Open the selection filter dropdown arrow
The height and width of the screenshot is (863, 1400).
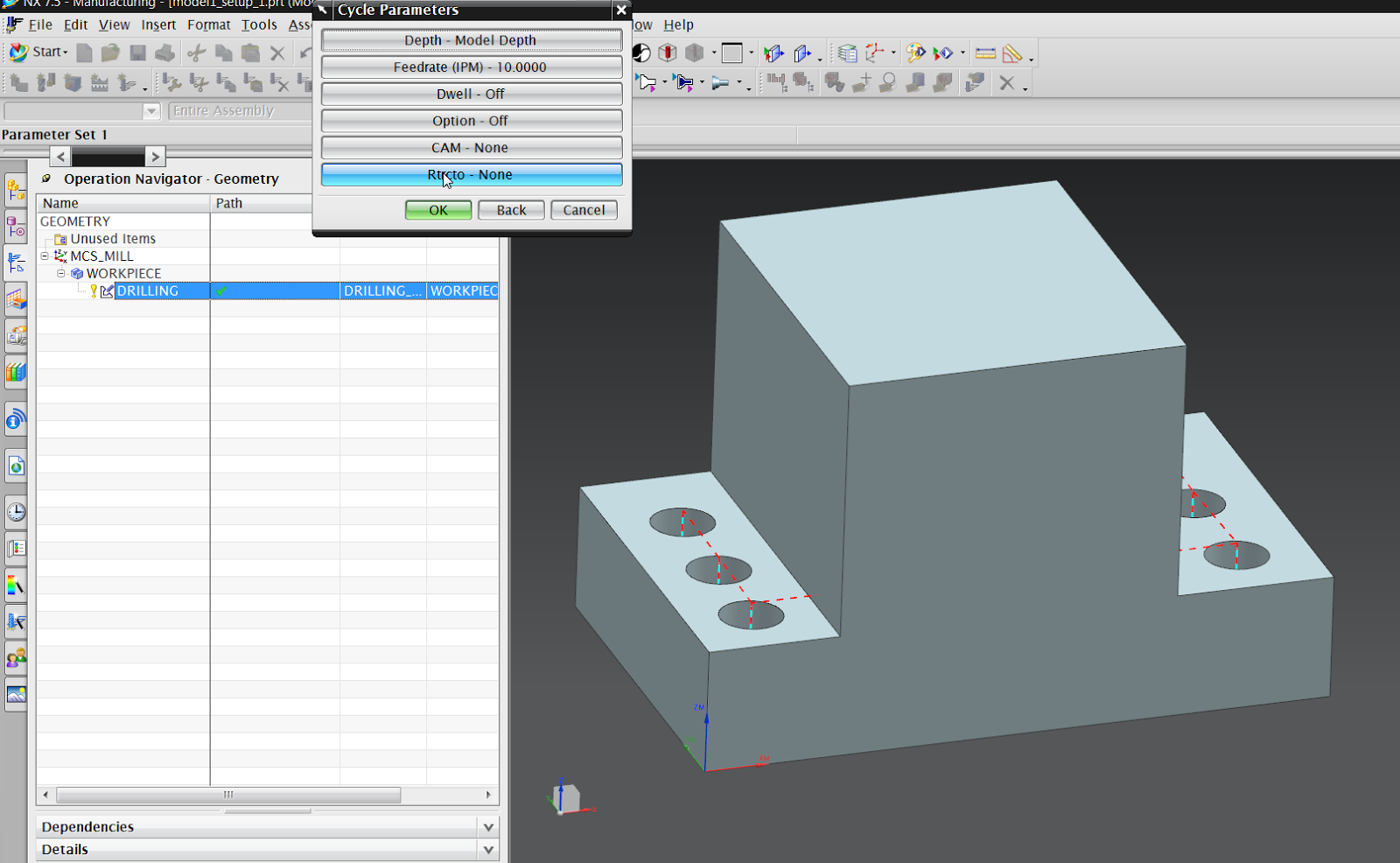151,111
